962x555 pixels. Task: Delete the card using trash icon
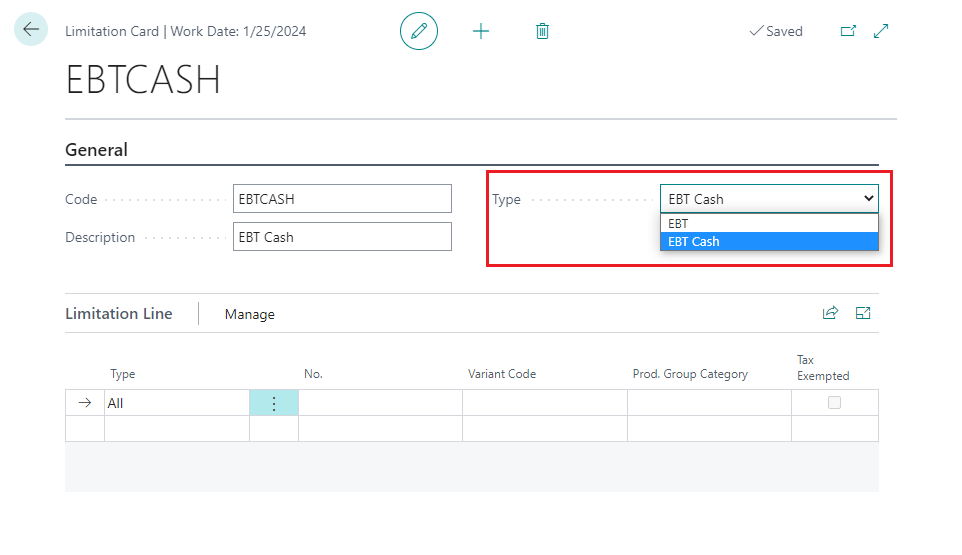pos(542,31)
